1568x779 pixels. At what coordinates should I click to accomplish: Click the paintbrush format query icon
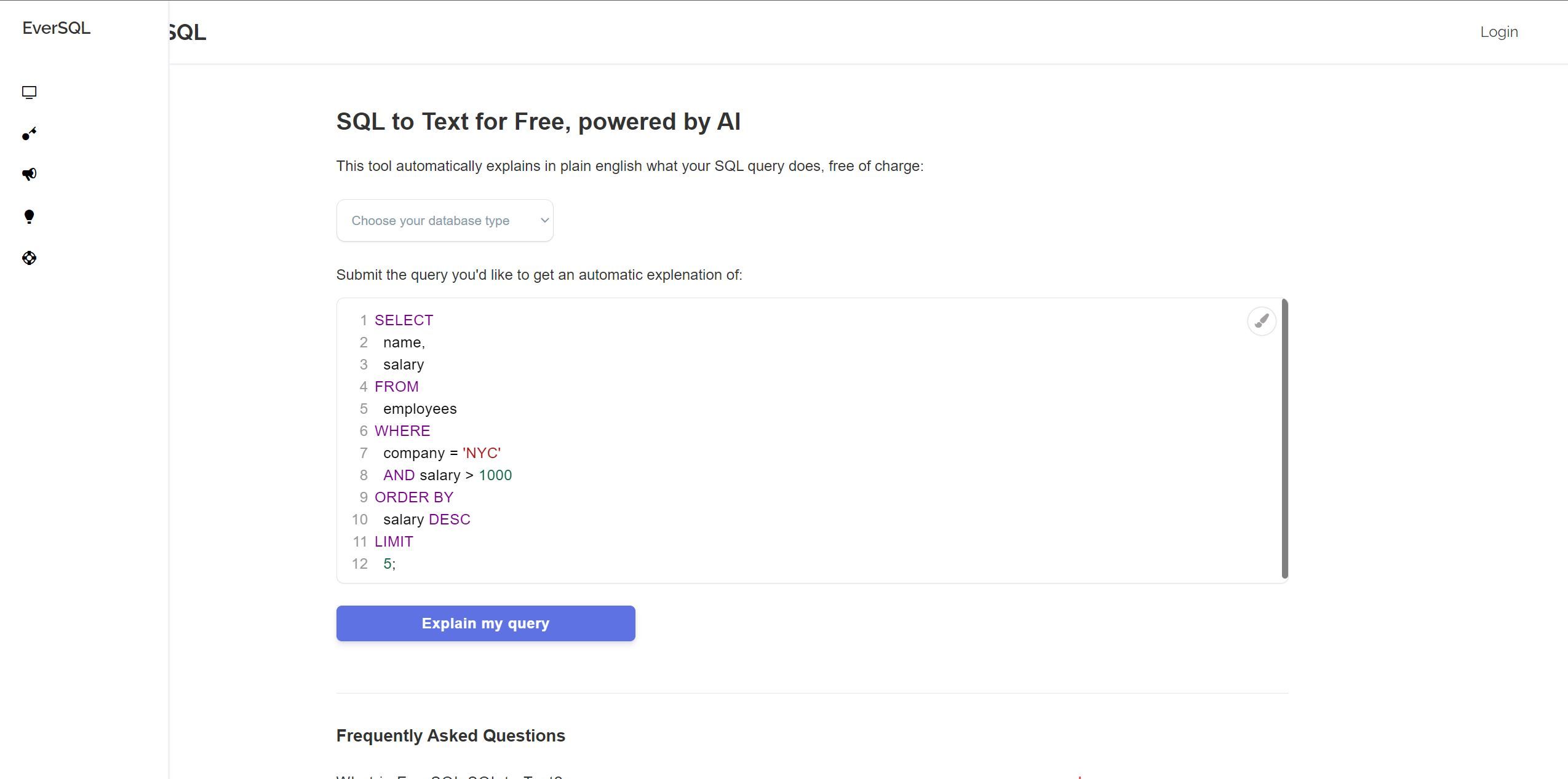pos(1261,321)
